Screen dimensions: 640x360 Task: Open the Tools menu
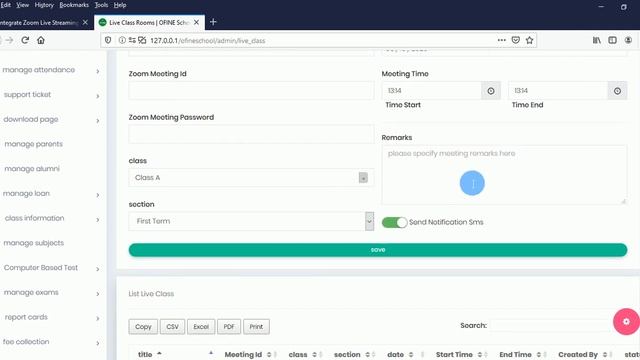101,5
